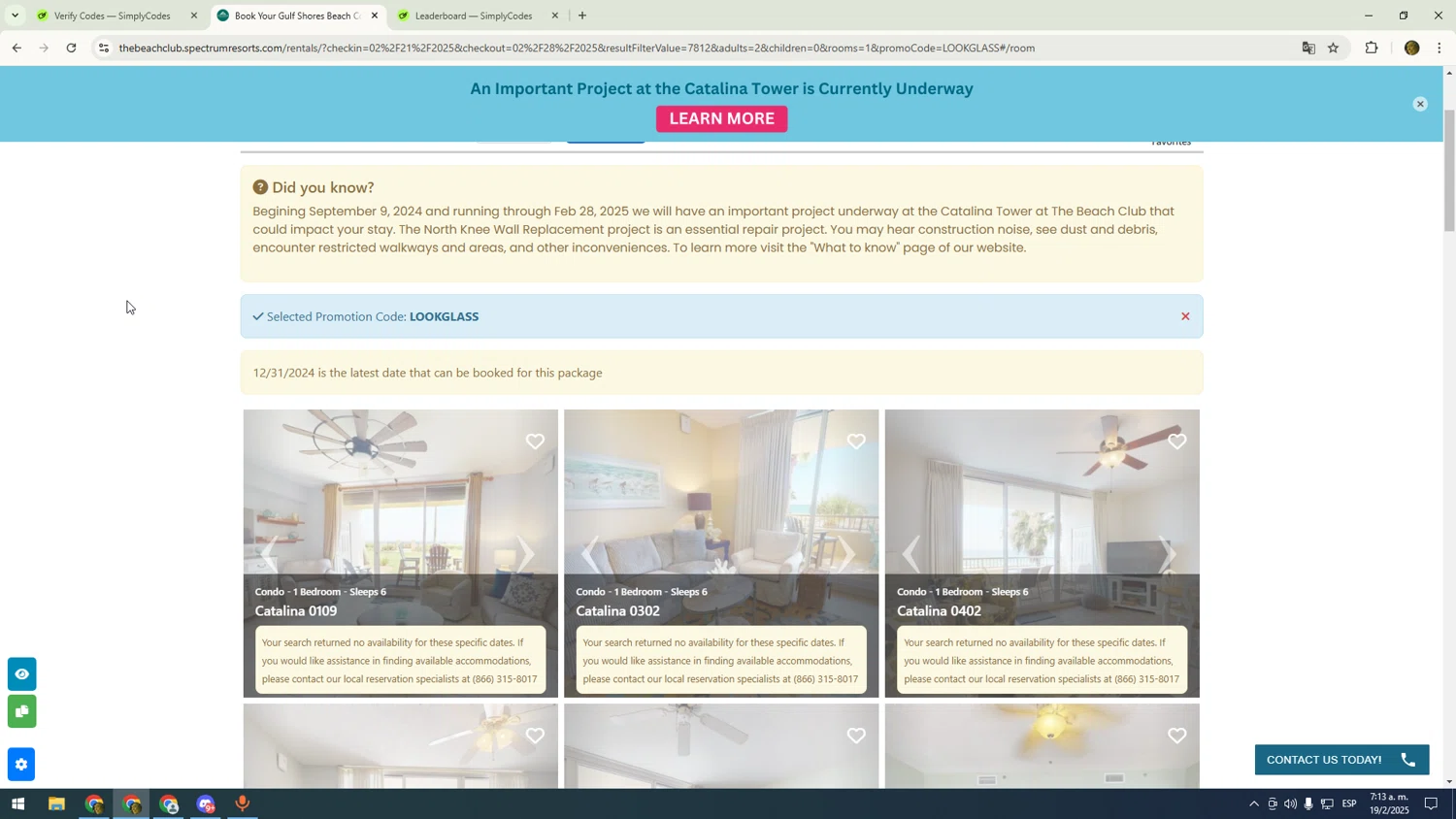This screenshot has height=819, width=1456.
Task: Favorite the Catalina 0109 condo heart icon
Action: pos(535,442)
